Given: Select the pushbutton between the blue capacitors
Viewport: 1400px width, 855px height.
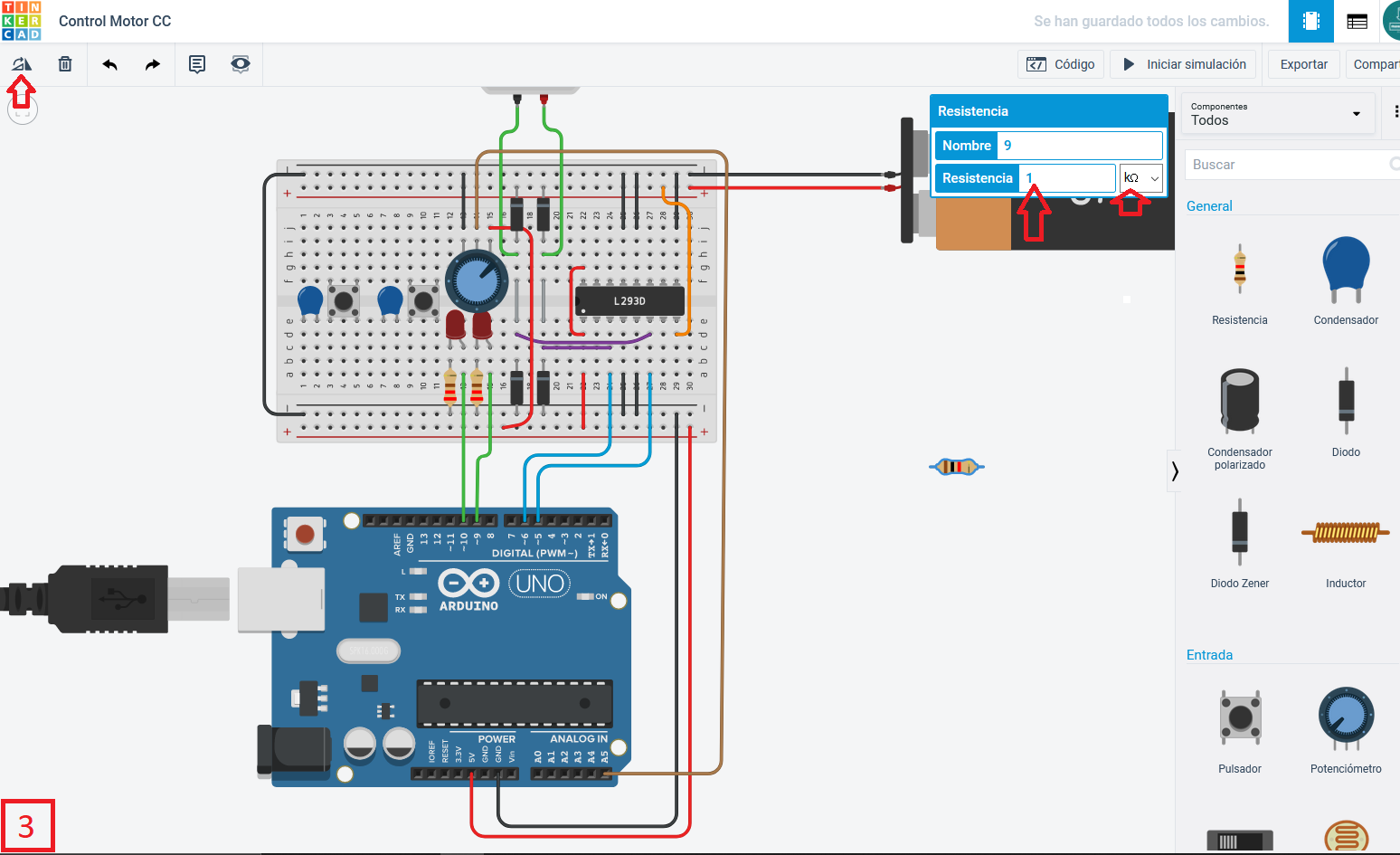Looking at the screenshot, I should click(x=343, y=301).
